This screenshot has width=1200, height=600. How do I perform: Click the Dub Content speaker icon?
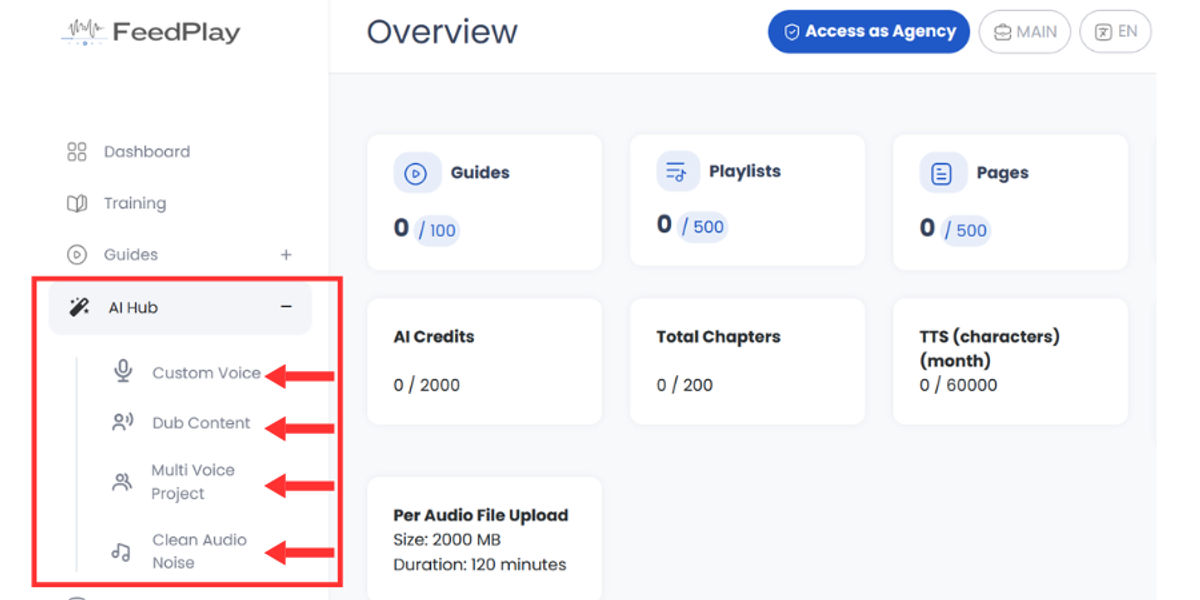pyautogui.click(x=123, y=423)
